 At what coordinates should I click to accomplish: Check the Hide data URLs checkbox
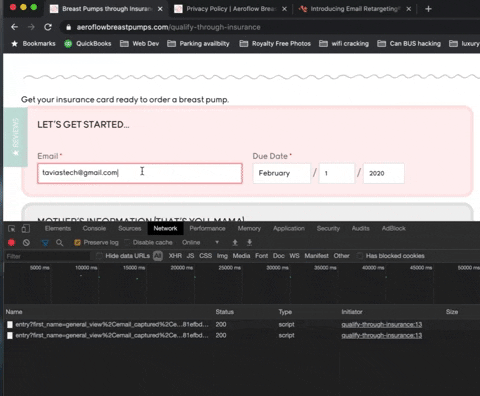[x=99, y=256]
